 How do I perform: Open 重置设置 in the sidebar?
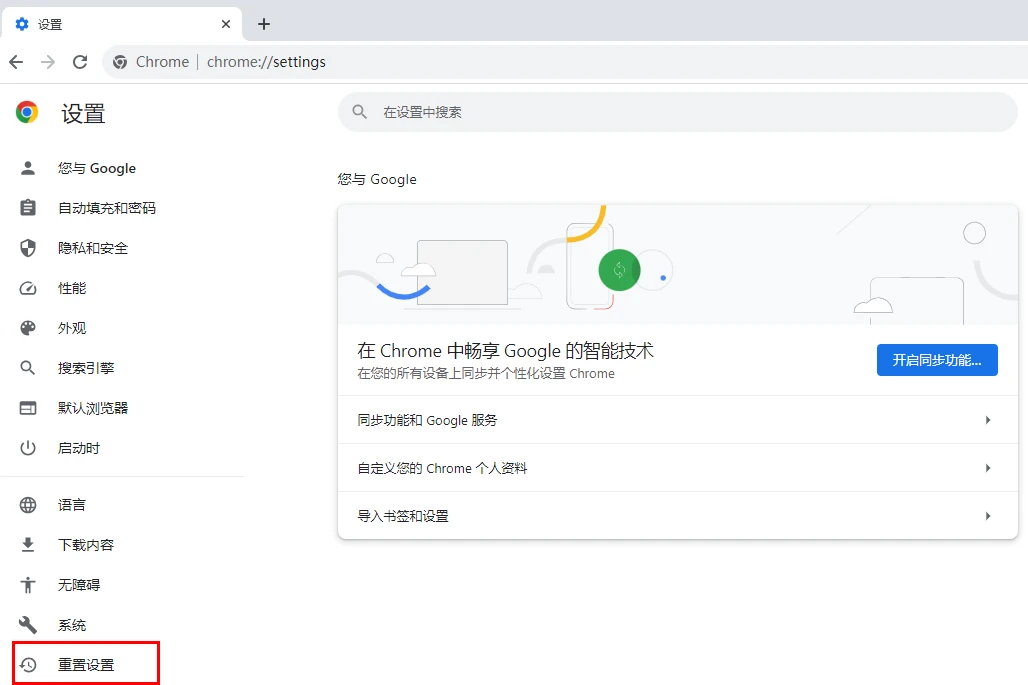point(86,664)
